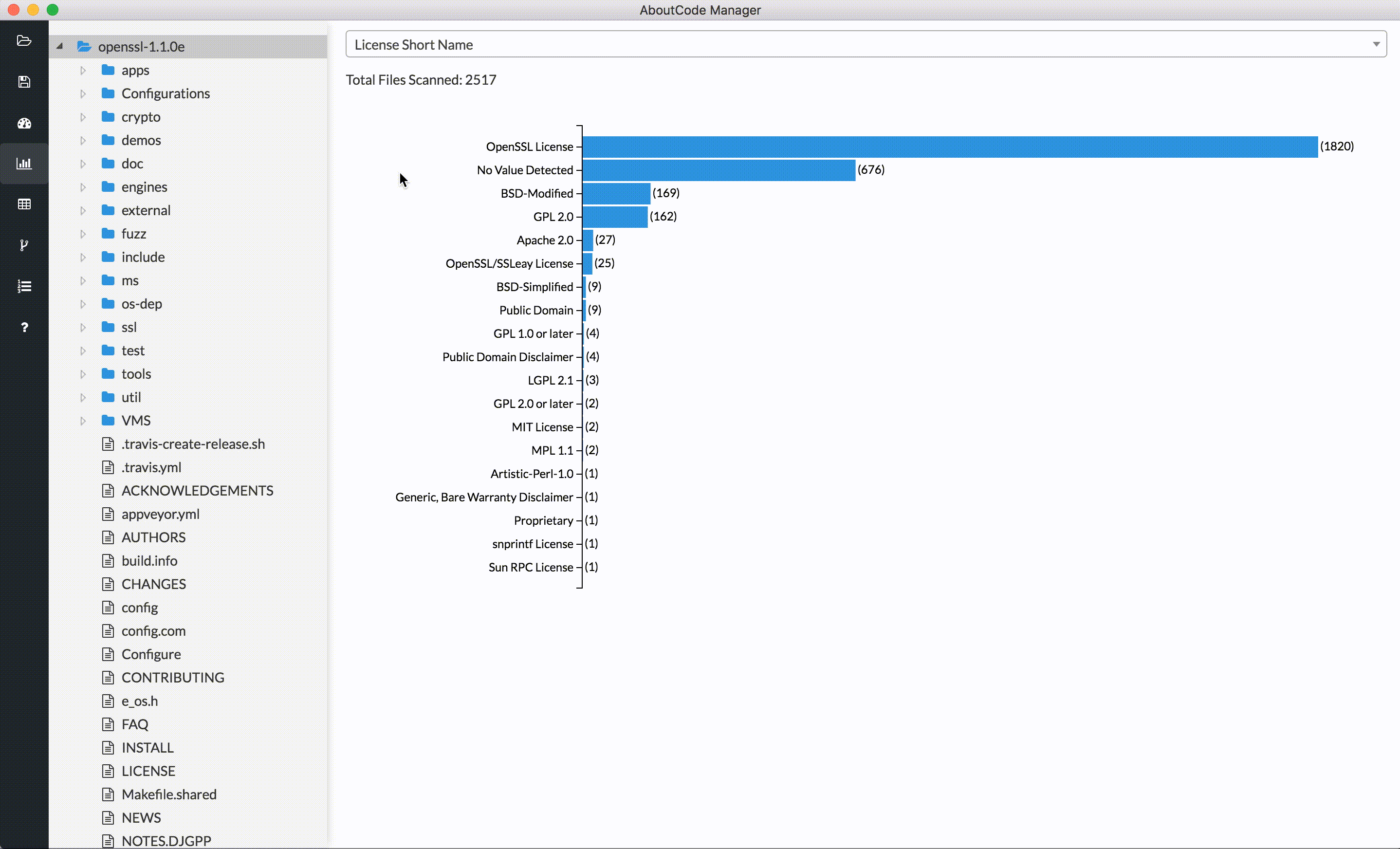Viewport: 1400px width, 849px height.
Task: Expand the include folder arrow
Action: [x=83, y=258]
